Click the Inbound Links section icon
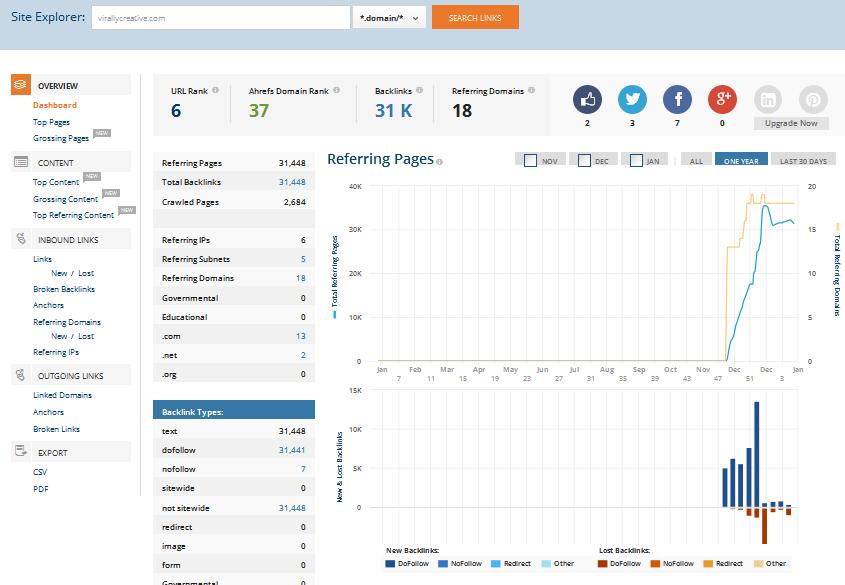This screenshot has width=845, height=585. pos(20,238)
